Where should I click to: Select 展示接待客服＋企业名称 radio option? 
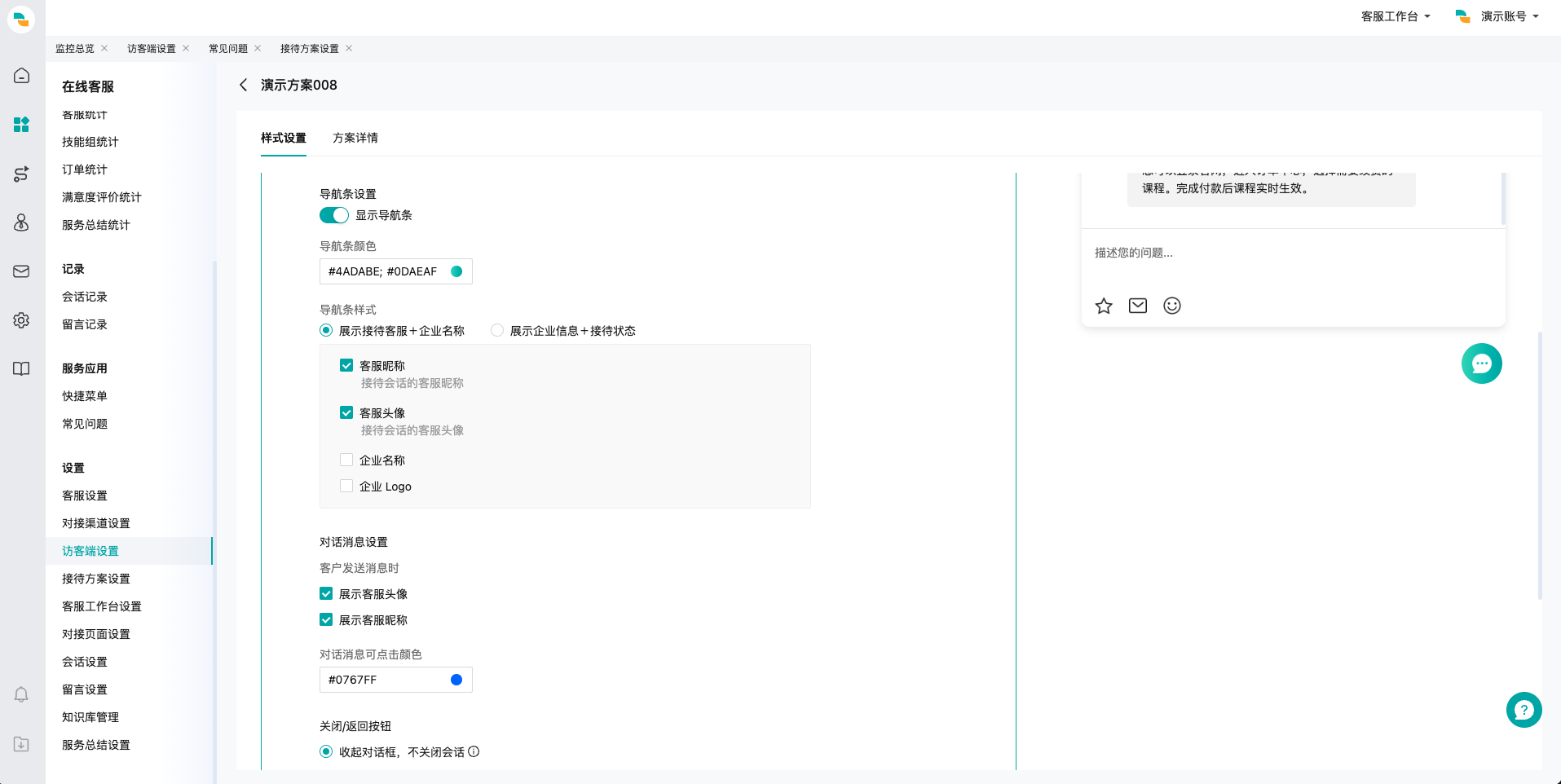pos(326,330)
